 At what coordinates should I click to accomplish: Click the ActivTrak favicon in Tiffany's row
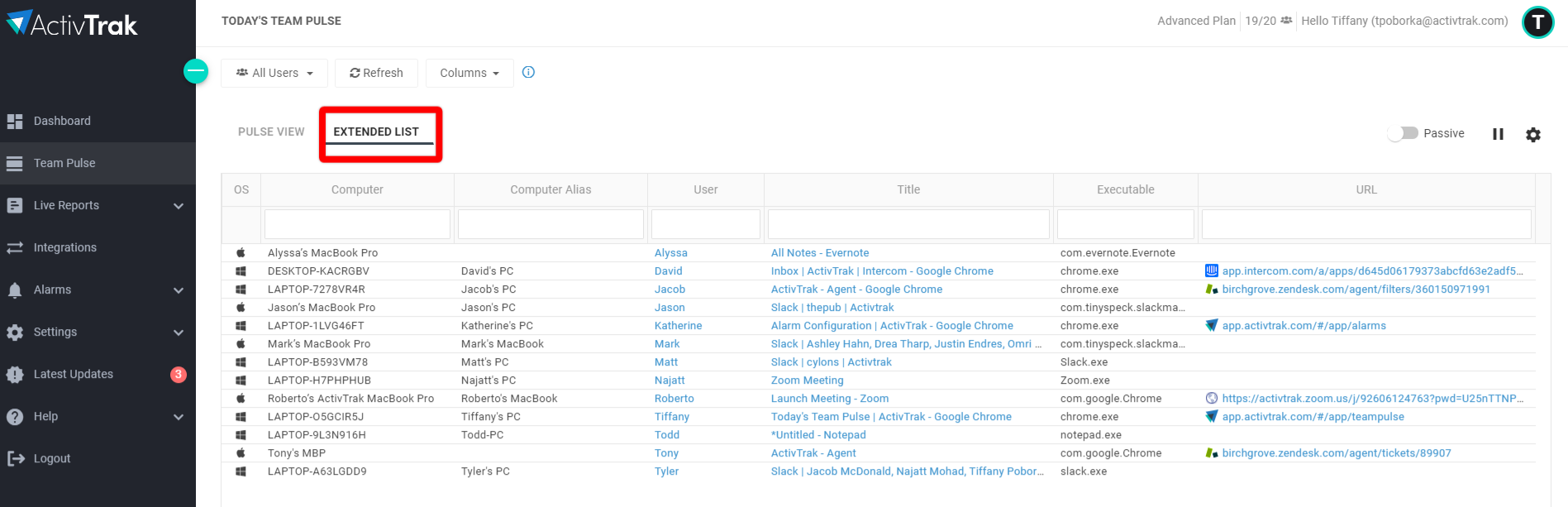(1212, 417)
